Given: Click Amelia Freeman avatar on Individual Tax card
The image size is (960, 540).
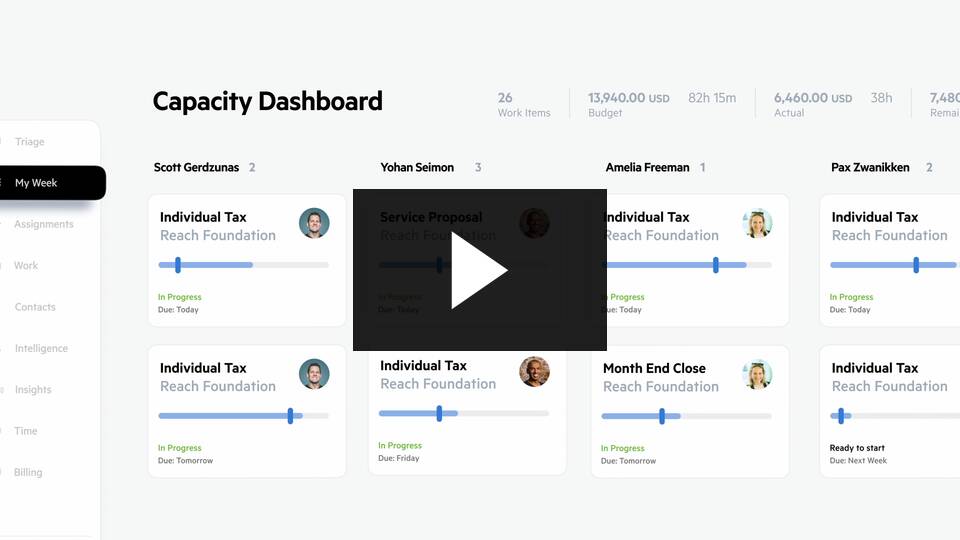Looking at the screenshot, I should tap(757, 223).
